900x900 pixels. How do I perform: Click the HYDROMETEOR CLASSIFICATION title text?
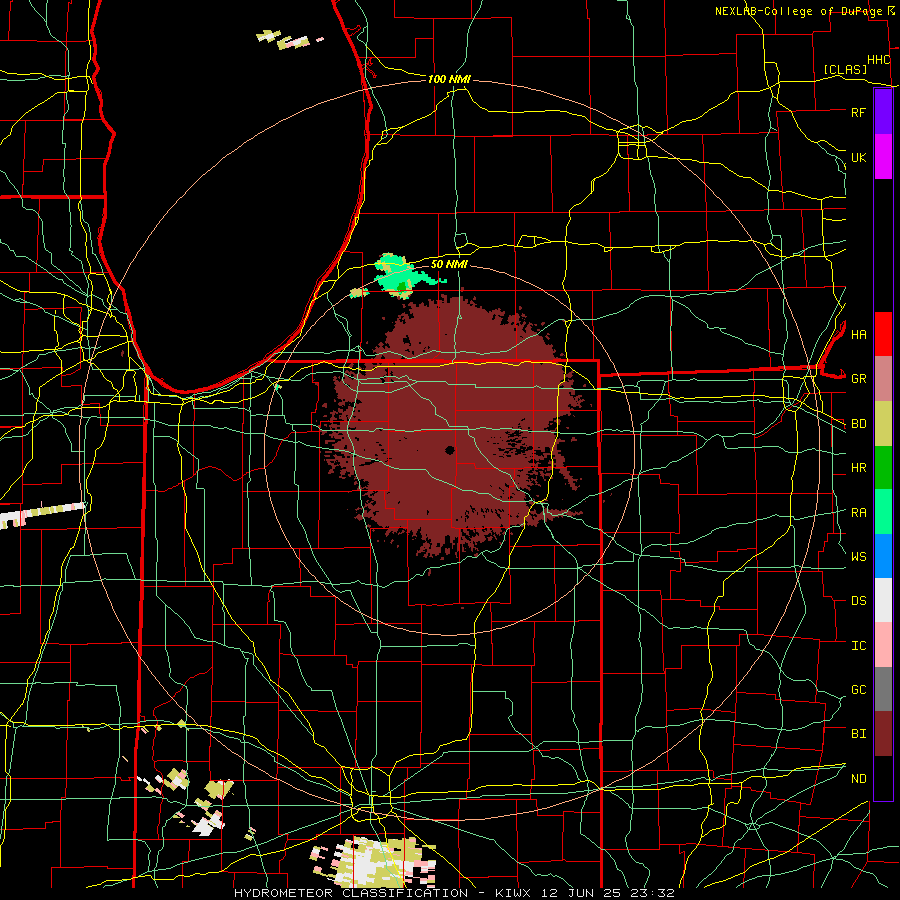pyautogui.click(x=351, y=893)
